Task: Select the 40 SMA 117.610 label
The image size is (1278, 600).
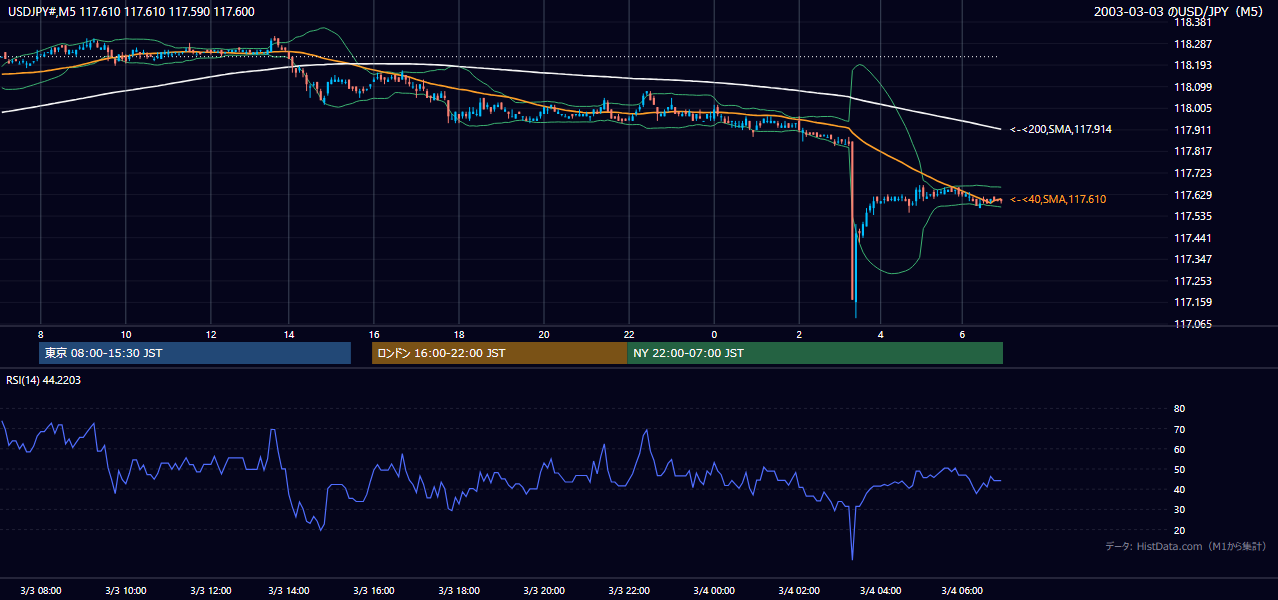Action: click(1058, 200)
